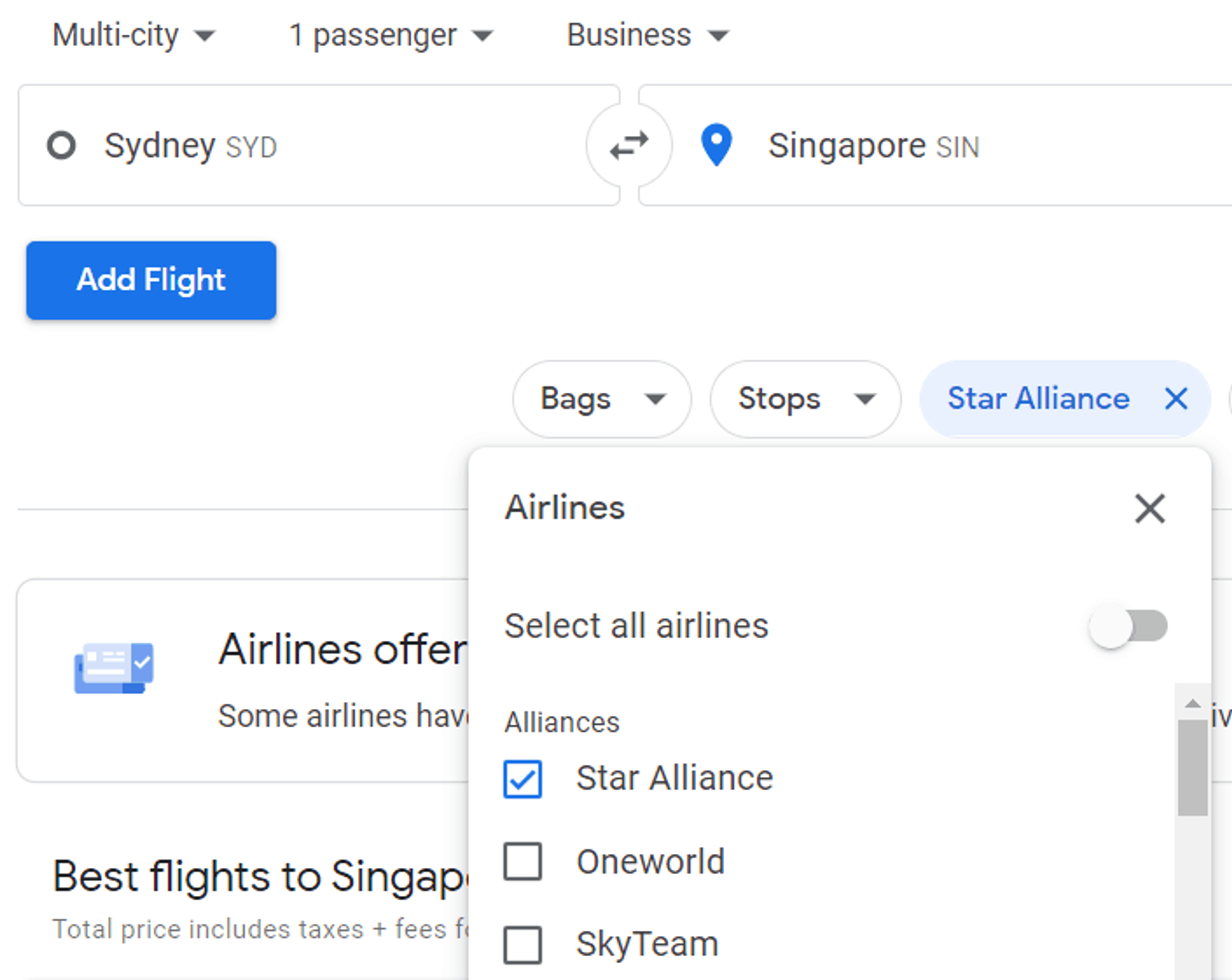Enable the SkyTeam alliance checkbox
This screenshot has height=980, width=1232.
[522, 945]
